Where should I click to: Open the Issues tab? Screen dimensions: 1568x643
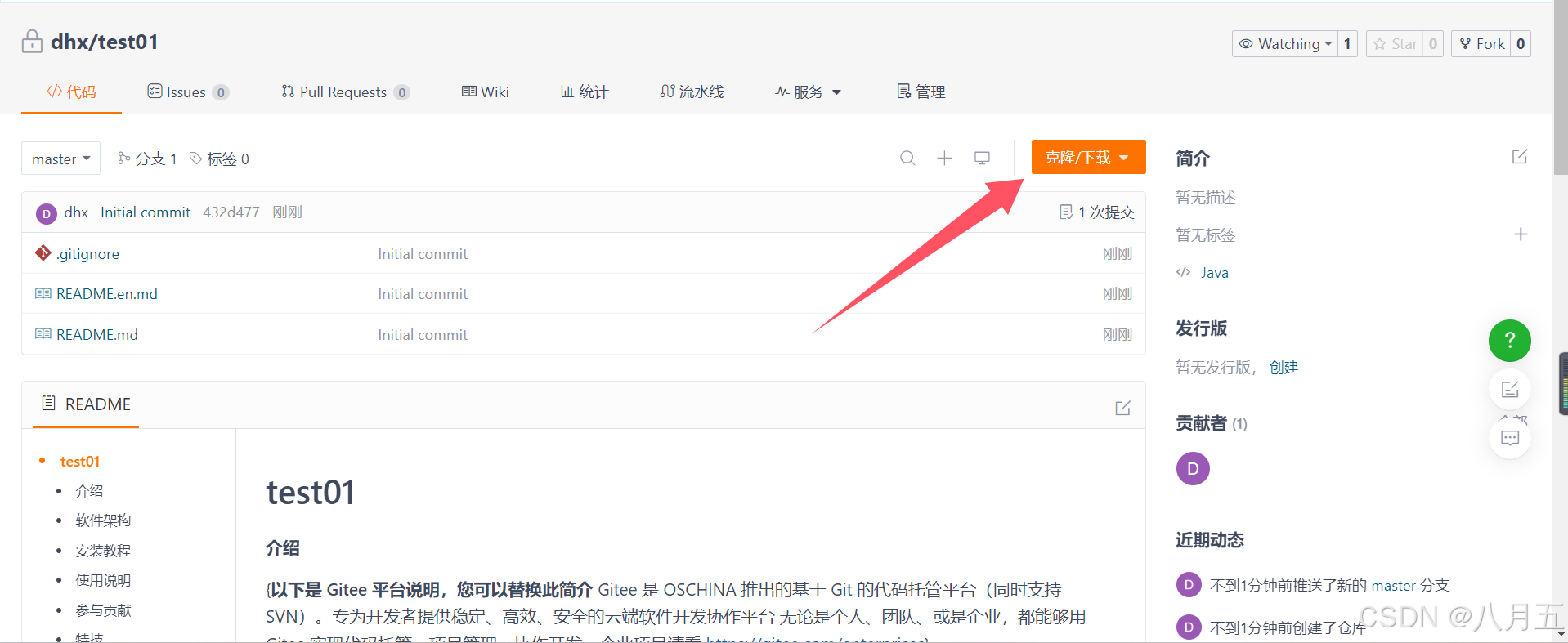(187, 92)
